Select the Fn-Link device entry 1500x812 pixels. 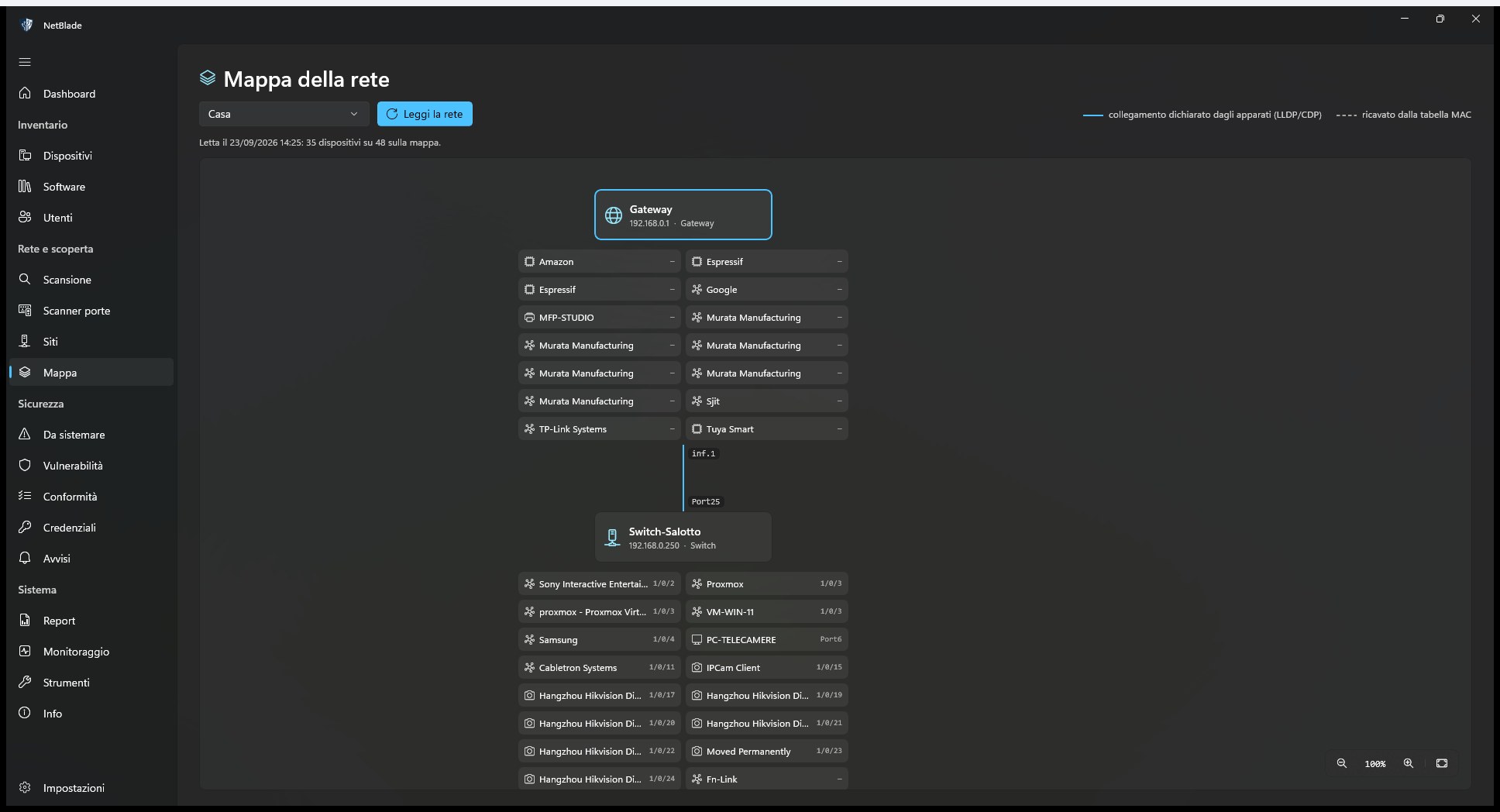(767, 779)
